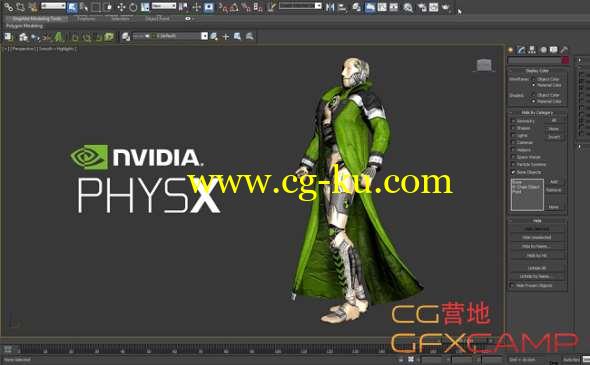Click the Render Production teapot icon
This screenshot has height=365, width=590.
[446, 7]
